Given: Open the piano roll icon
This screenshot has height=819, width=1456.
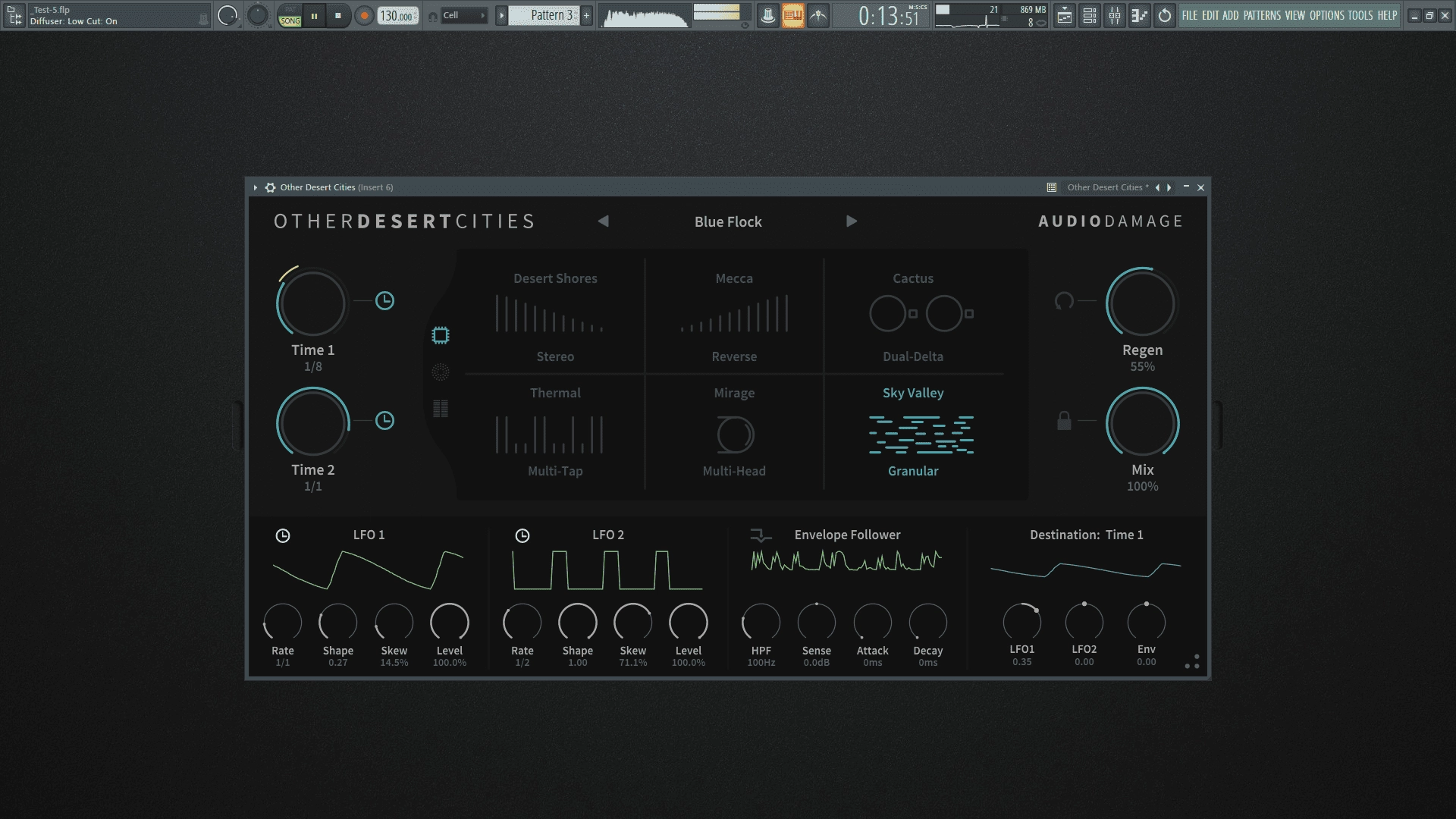Looking at the screenshot, I should click(1140, 15).
